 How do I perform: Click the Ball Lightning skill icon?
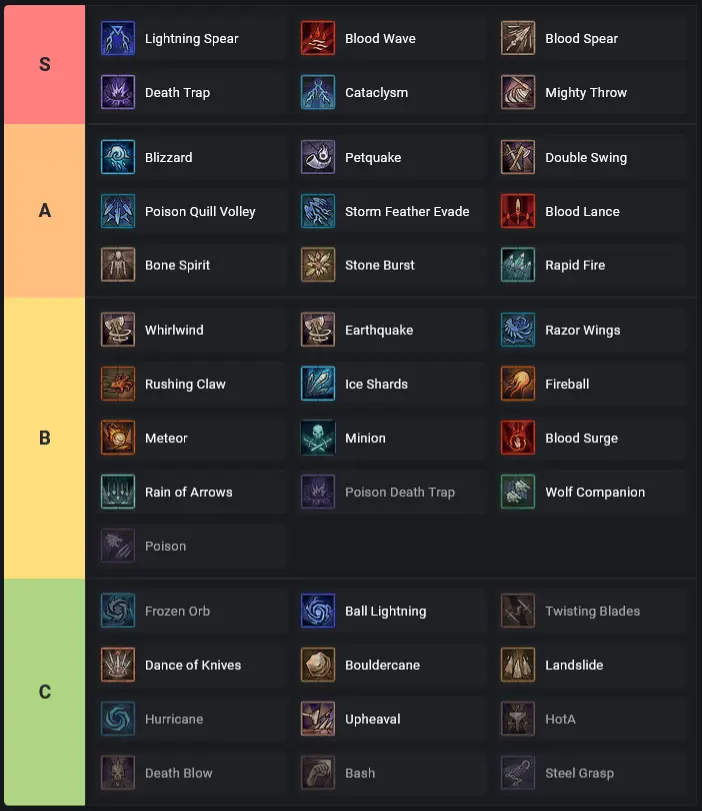coord(318,611)
